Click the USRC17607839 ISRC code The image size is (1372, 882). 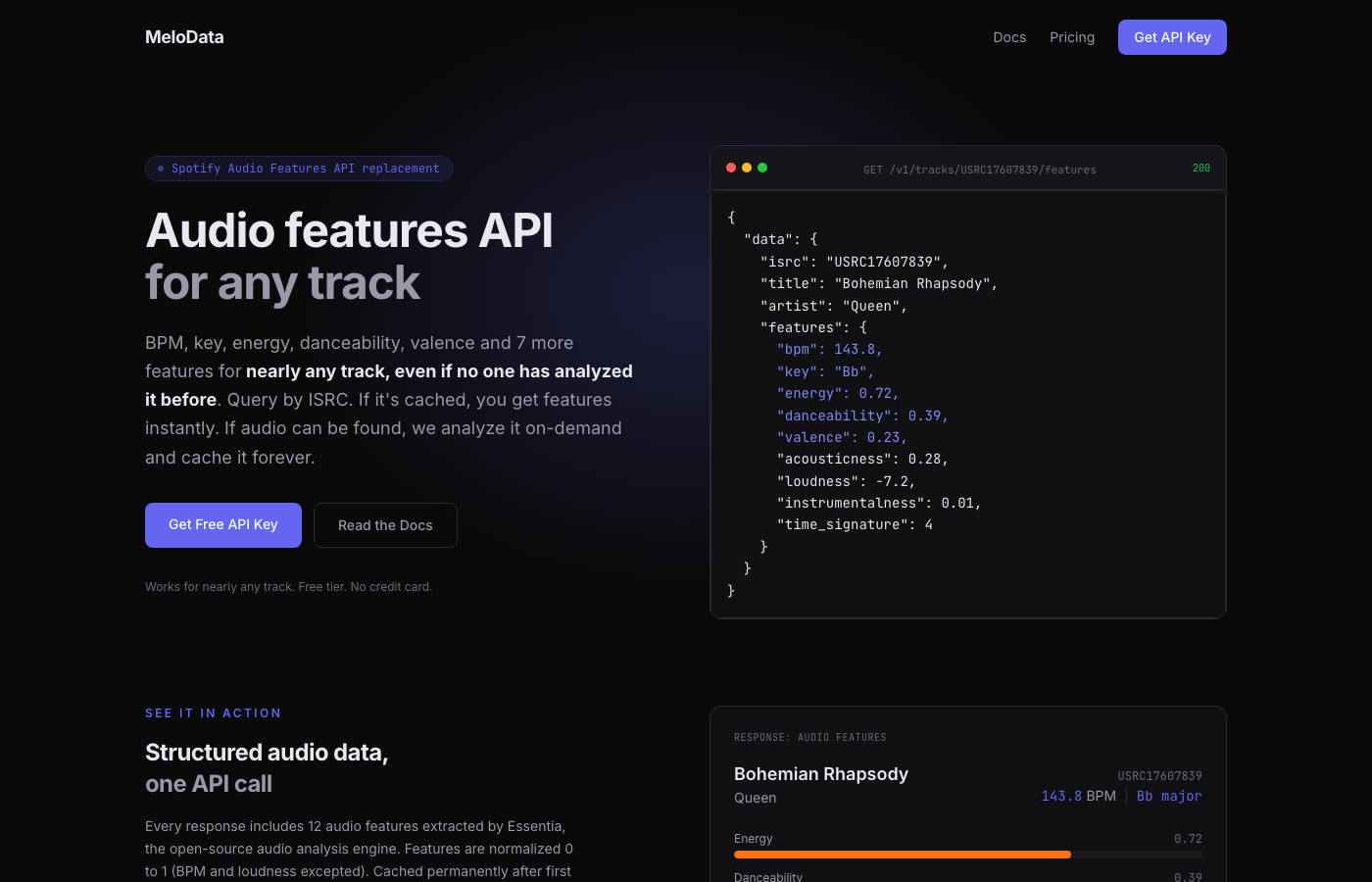pos(1161,775)
